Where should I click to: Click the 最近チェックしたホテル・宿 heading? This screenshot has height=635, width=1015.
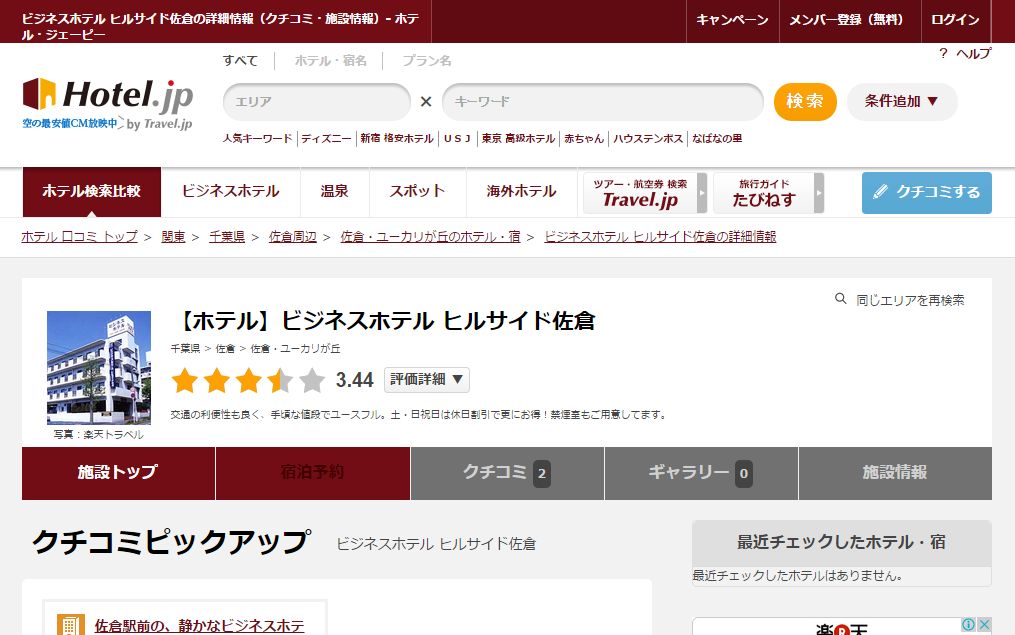click(x=842, y=542)
